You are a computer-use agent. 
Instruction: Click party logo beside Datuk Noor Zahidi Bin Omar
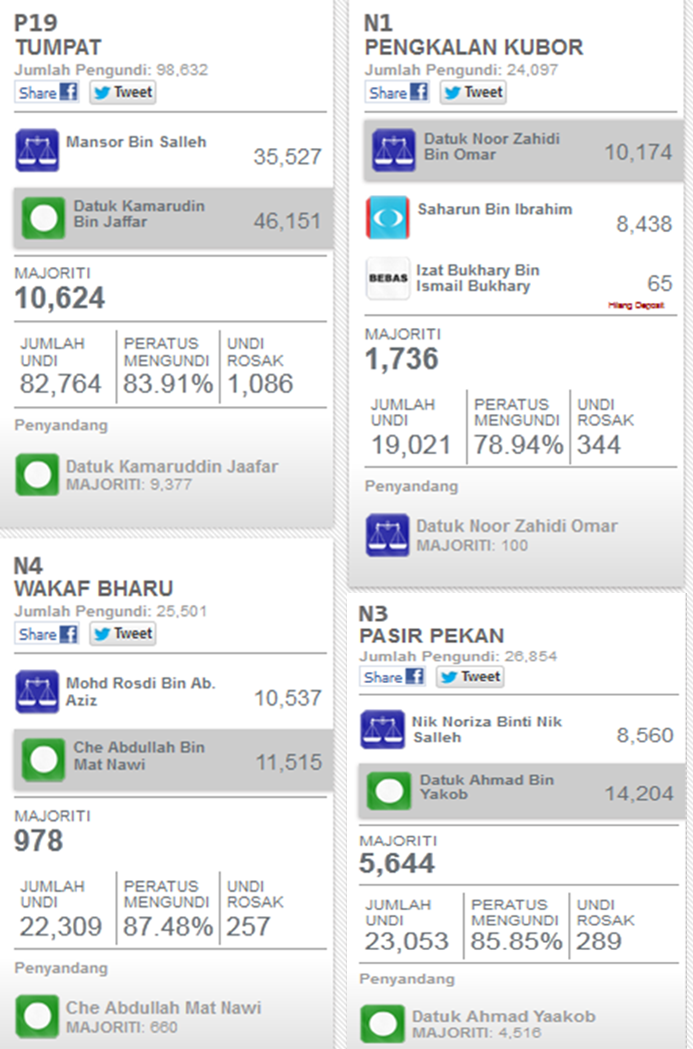394,150
